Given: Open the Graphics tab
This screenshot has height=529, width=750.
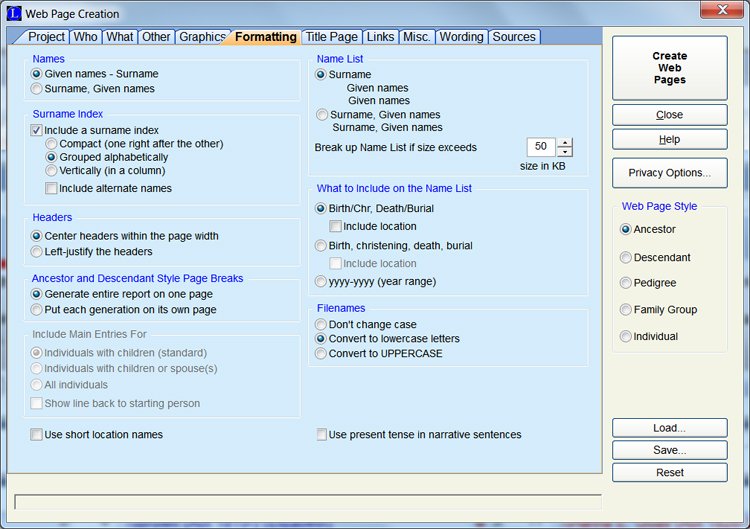Looking at the screenshot, I should (x=202, y=37).
